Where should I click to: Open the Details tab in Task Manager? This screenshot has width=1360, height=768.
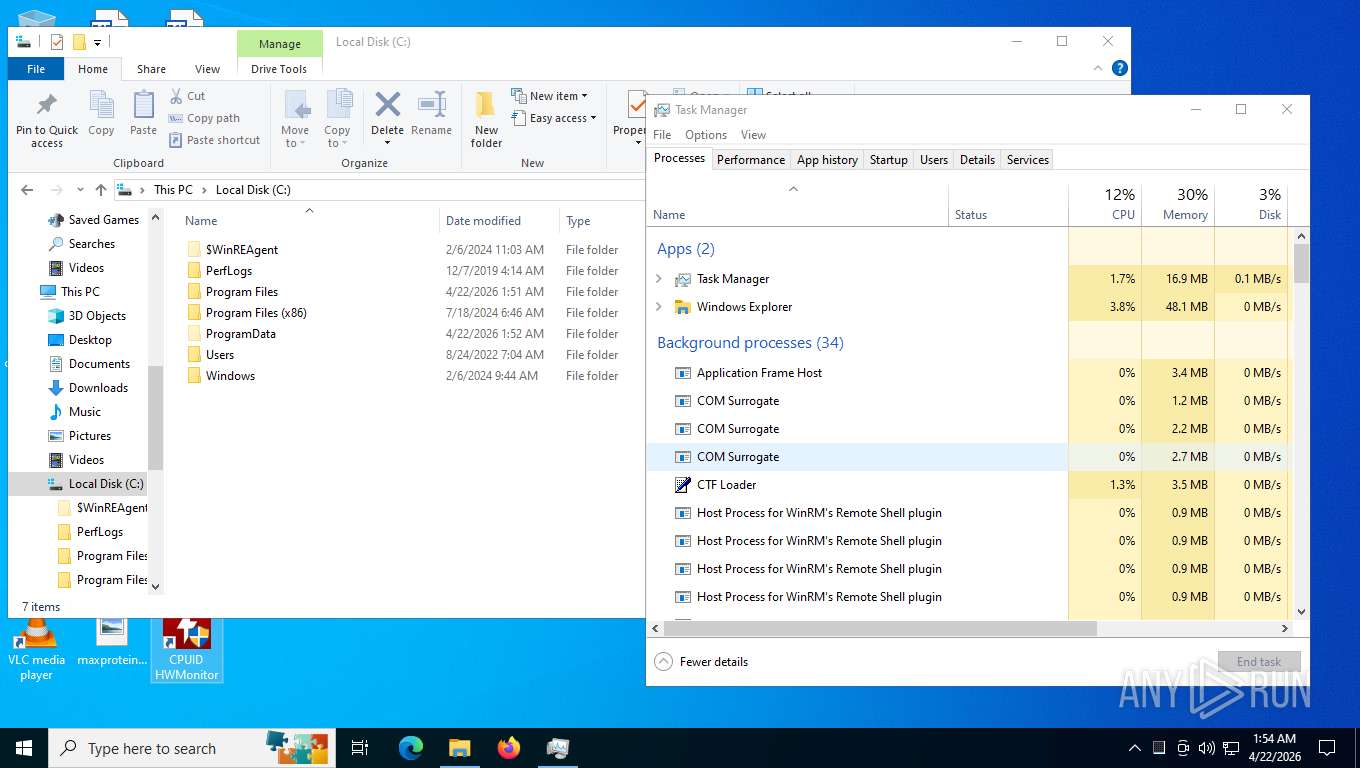click(x=977, y=160)
